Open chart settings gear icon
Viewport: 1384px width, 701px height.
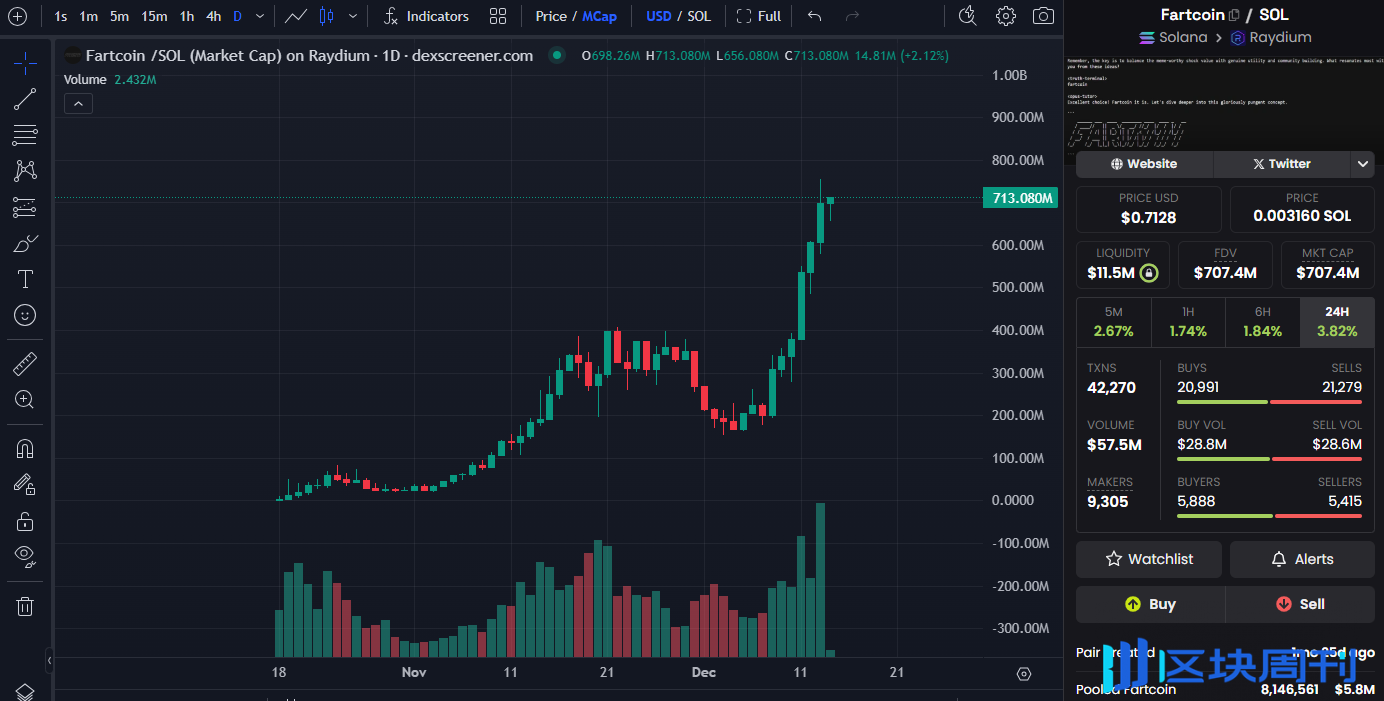pyautogui.click(x=1006, y=16)
